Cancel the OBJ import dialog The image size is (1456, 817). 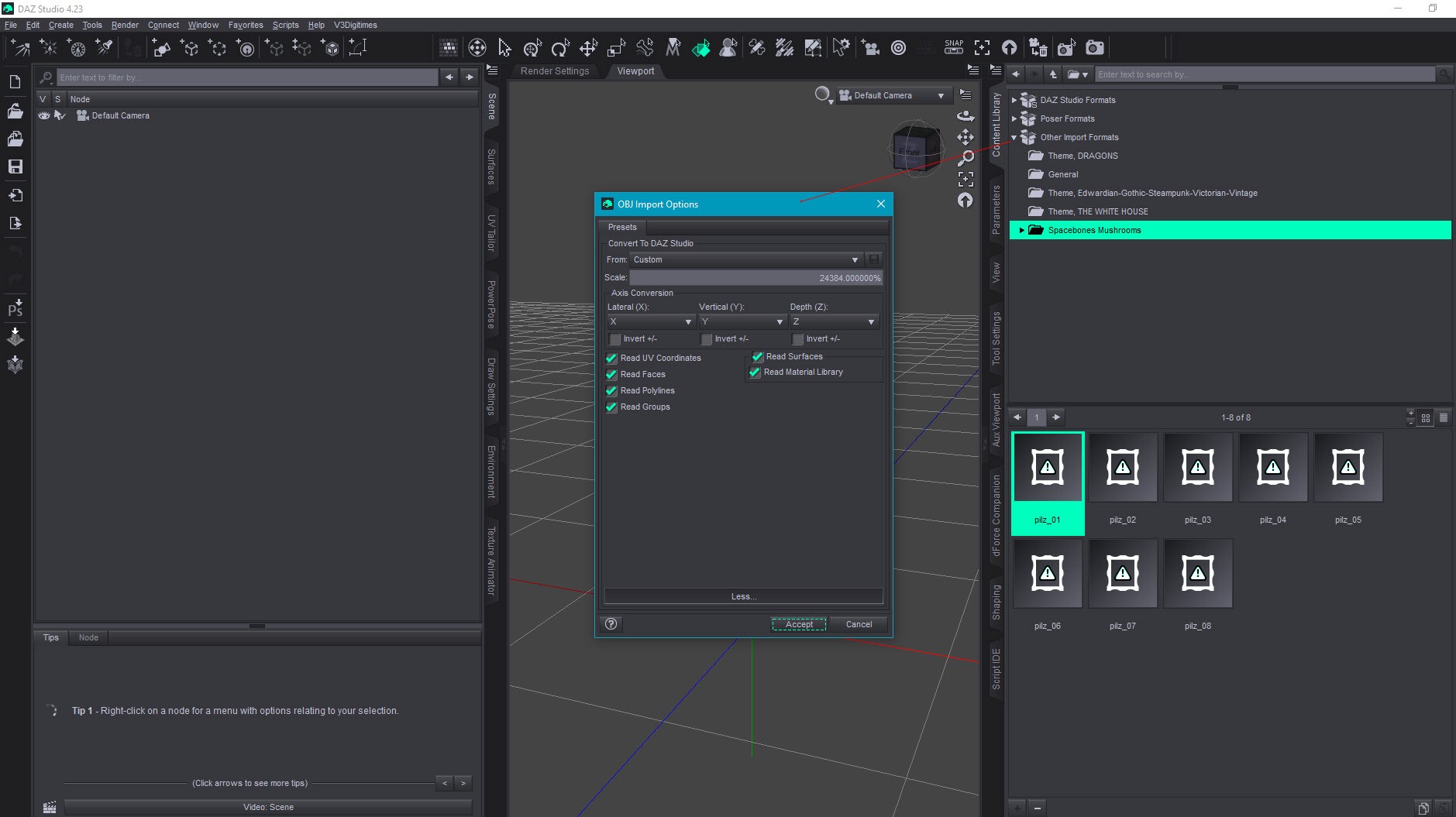[859, 624]
